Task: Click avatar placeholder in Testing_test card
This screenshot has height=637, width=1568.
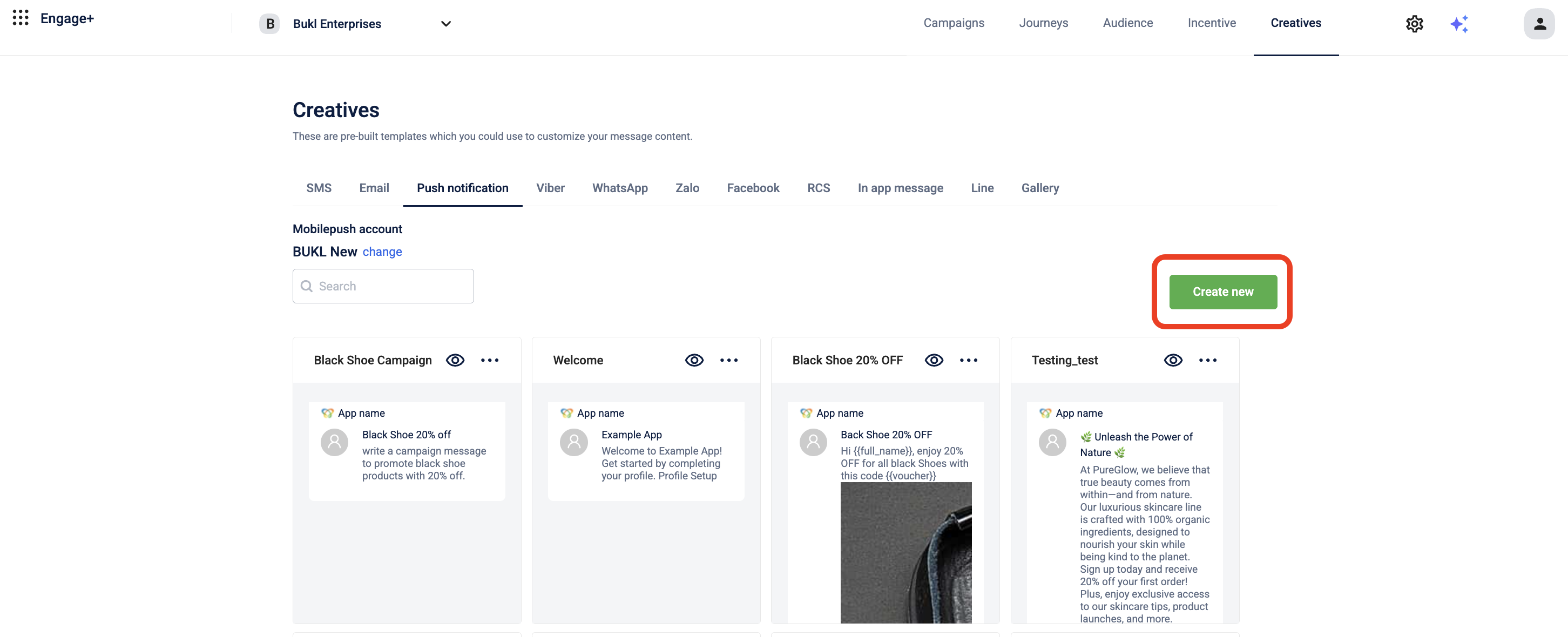Action: [x=1052, y=442]
